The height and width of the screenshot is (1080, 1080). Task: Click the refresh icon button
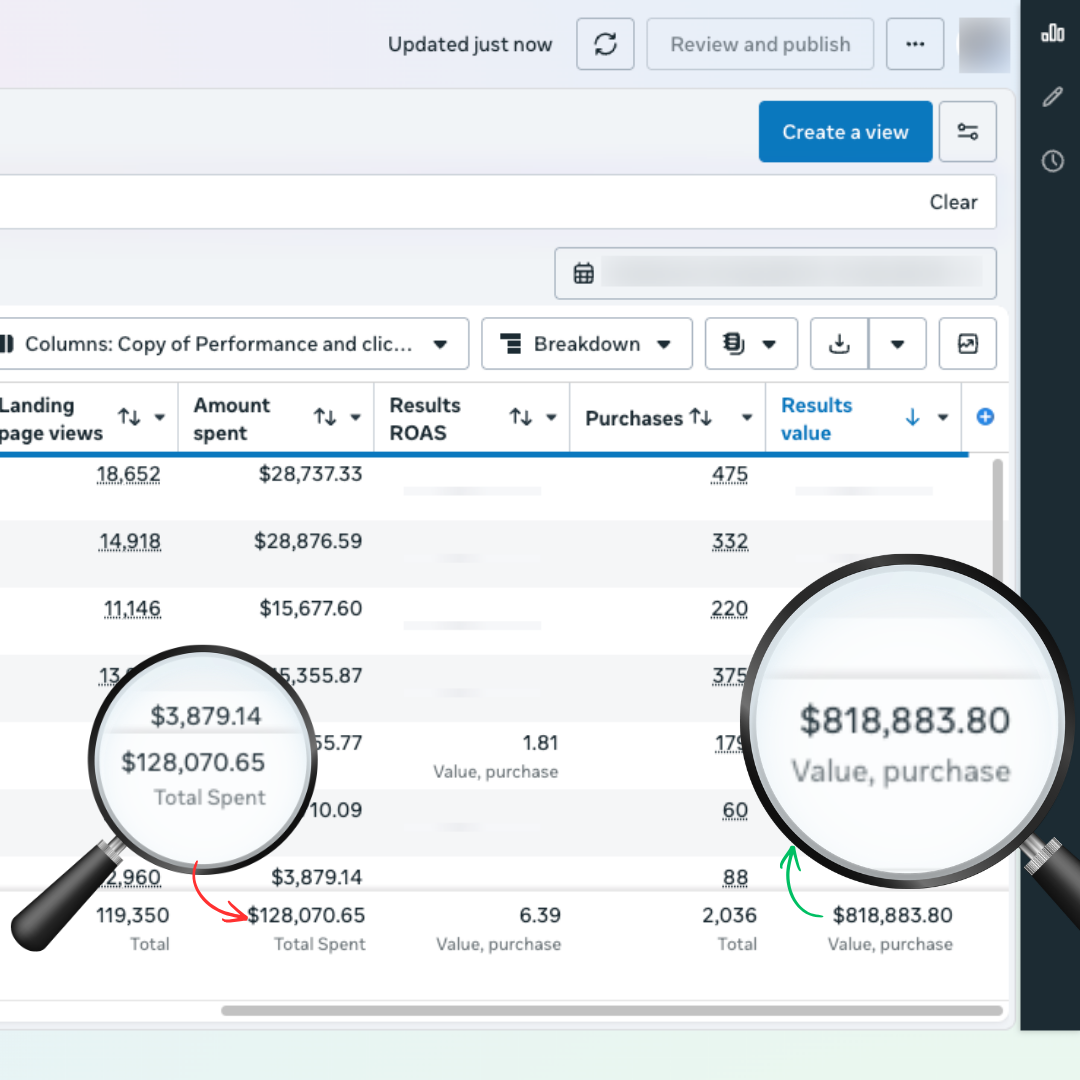pyautogui.click(x=605, y=44)
